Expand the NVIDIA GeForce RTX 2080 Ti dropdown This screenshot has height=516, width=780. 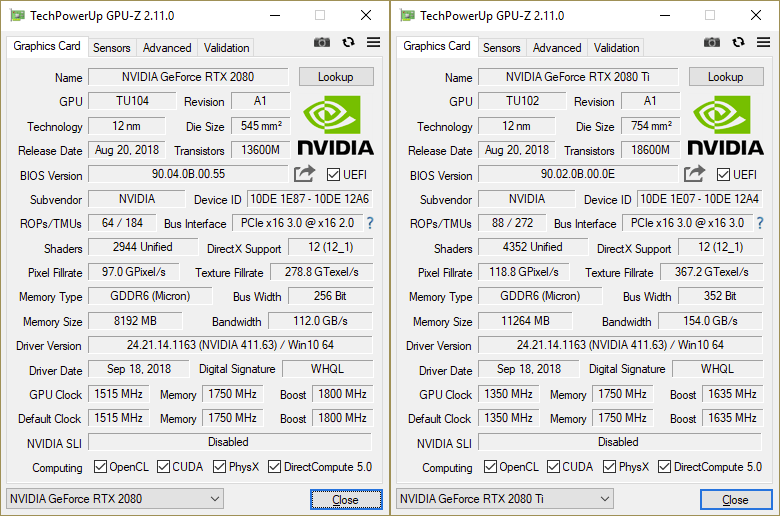click(x=505, y=499)
